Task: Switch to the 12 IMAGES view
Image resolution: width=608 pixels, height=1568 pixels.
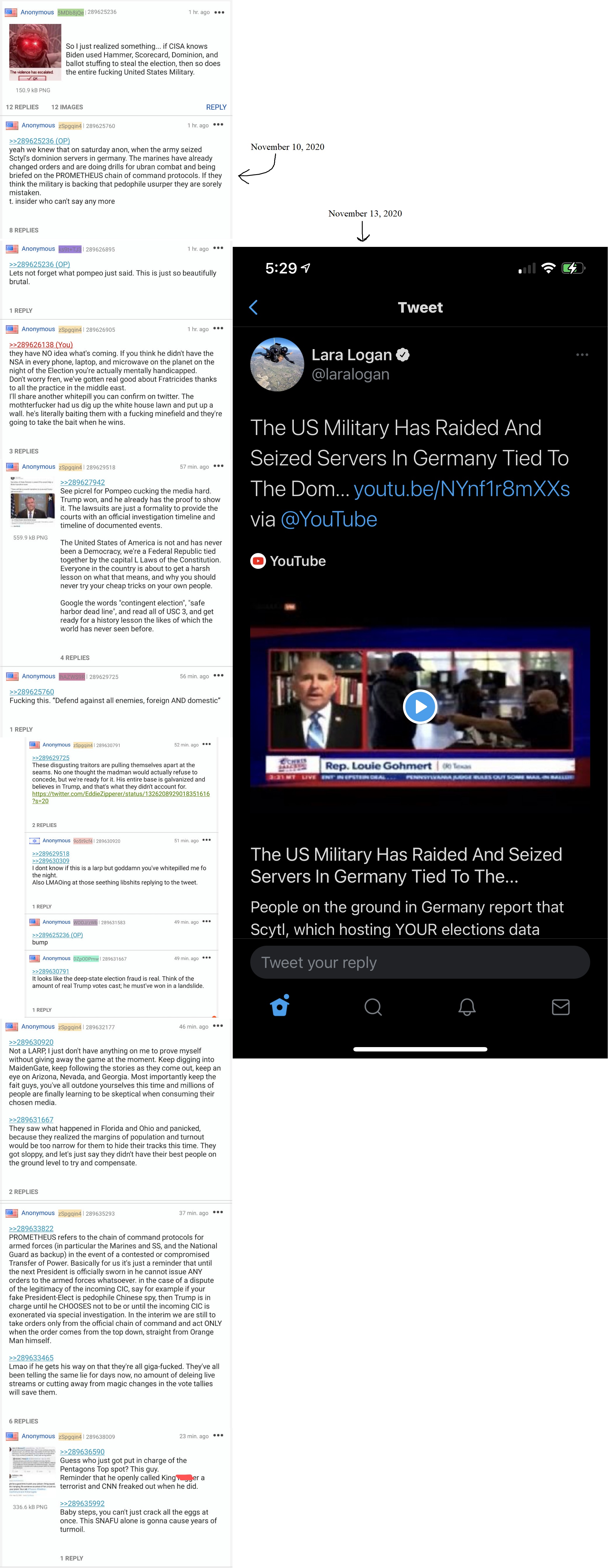Action: coord(67,107)
